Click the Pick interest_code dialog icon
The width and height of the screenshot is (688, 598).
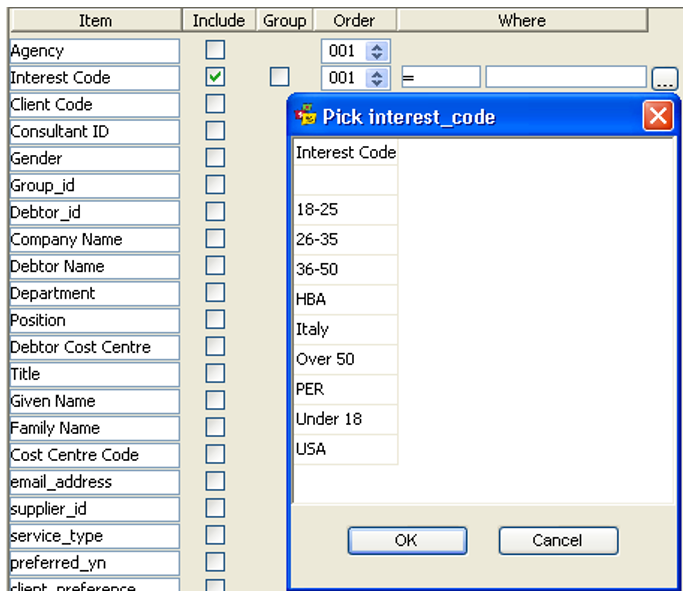(x=305, y=115)
